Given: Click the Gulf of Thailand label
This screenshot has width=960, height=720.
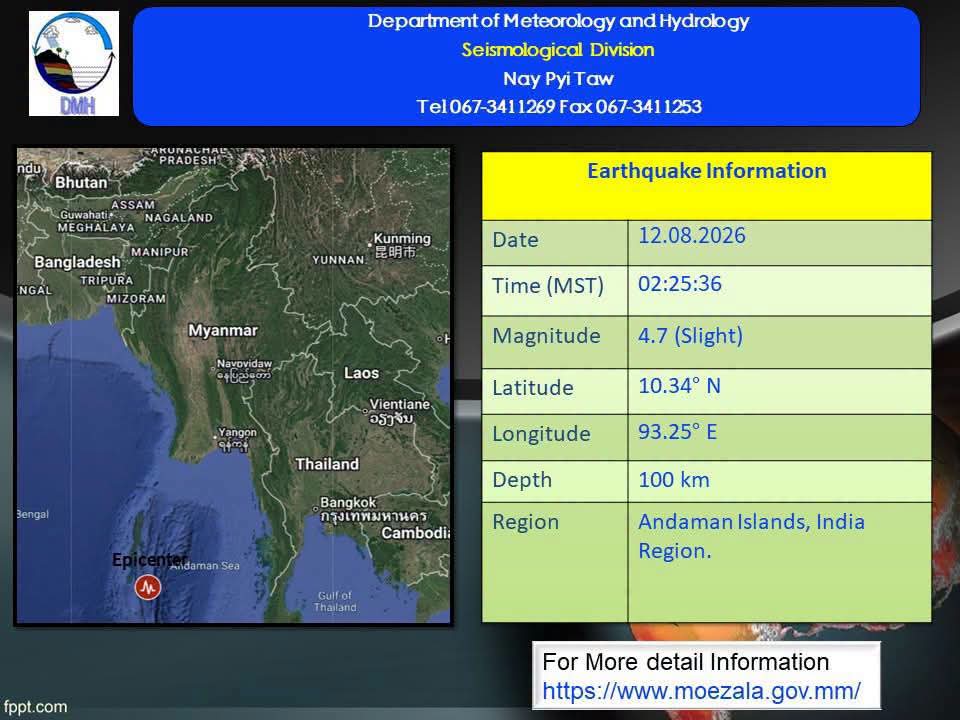Looking at the screenshot, I should [x=335, y=601].
